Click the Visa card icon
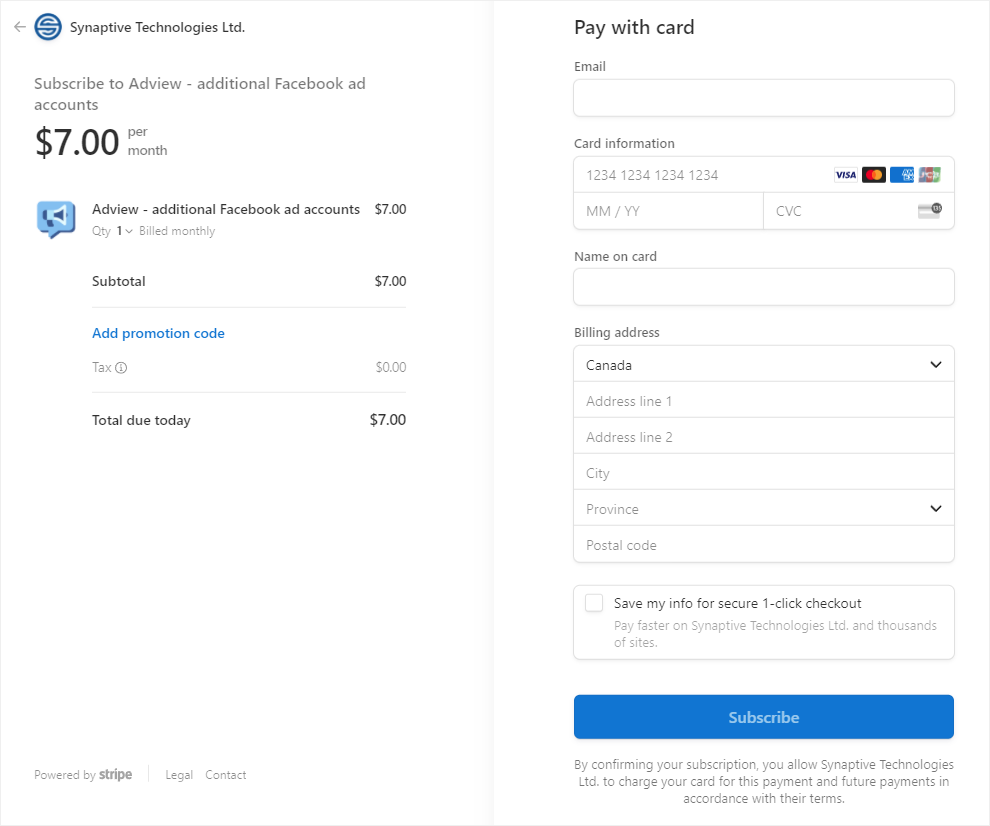This screenshot has height=826, width=990. pos(845,175)
